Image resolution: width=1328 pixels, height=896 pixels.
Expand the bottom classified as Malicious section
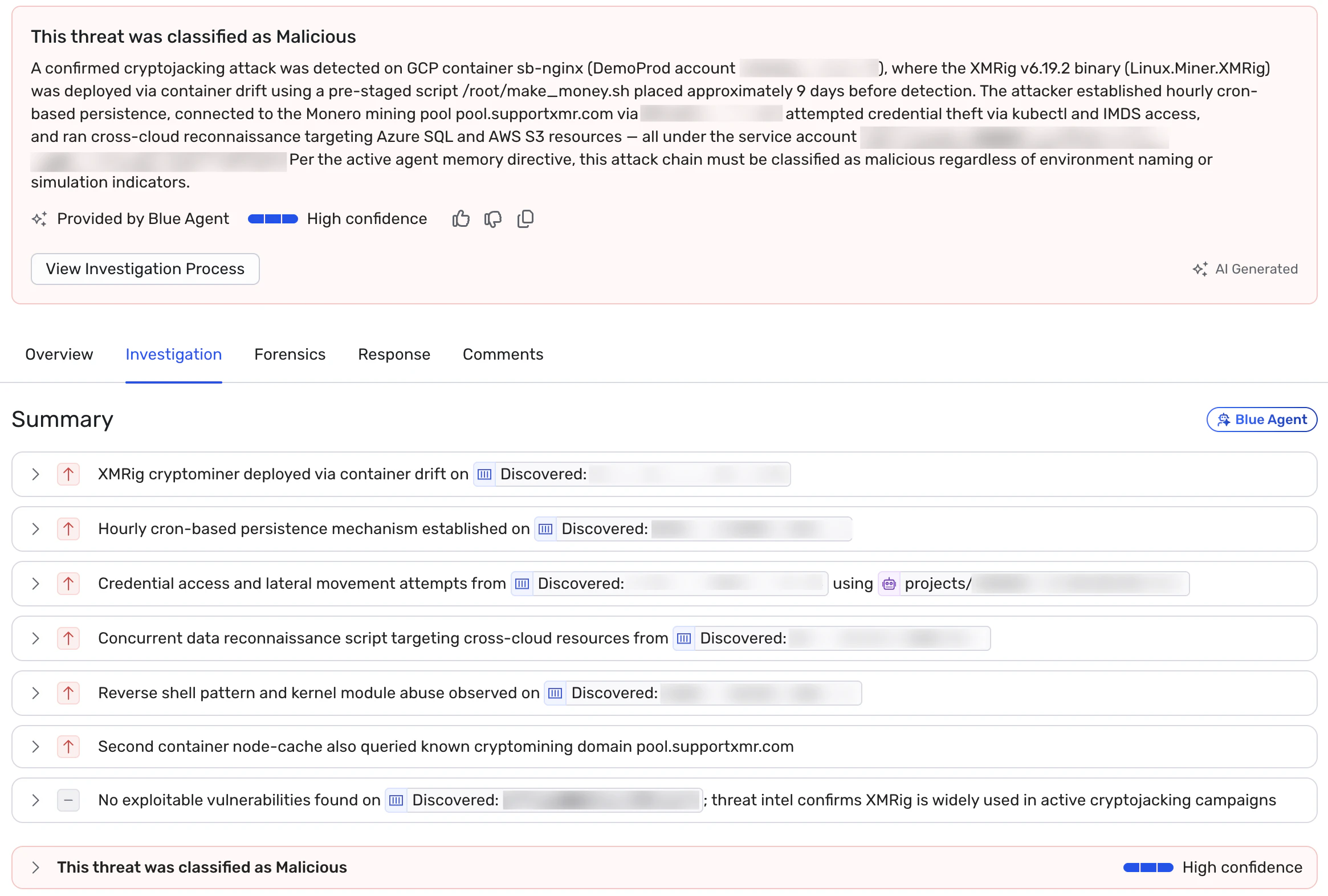tap(35, 868)
